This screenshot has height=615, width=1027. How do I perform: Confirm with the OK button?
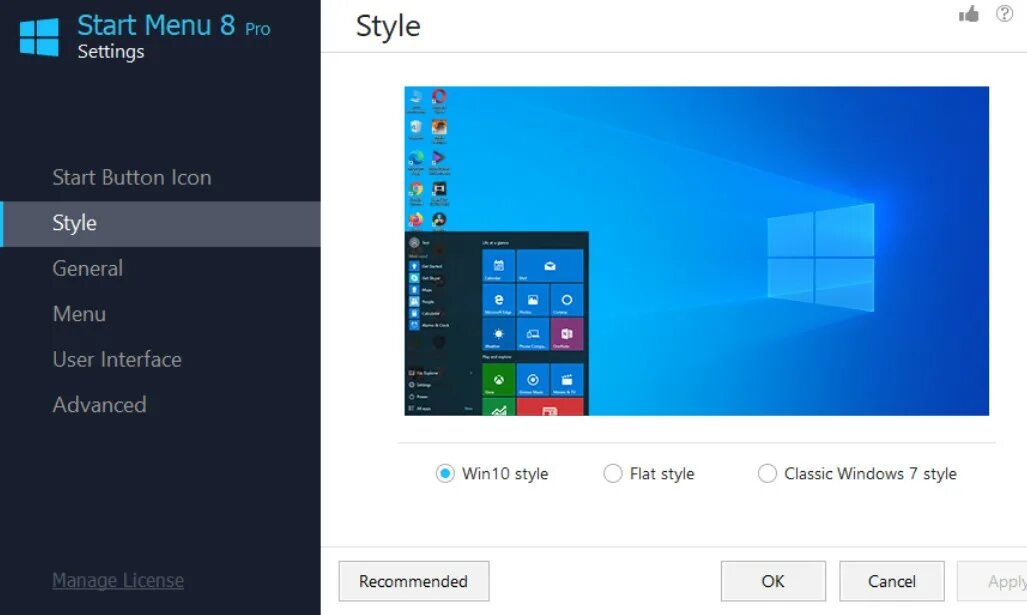[773, 581]
